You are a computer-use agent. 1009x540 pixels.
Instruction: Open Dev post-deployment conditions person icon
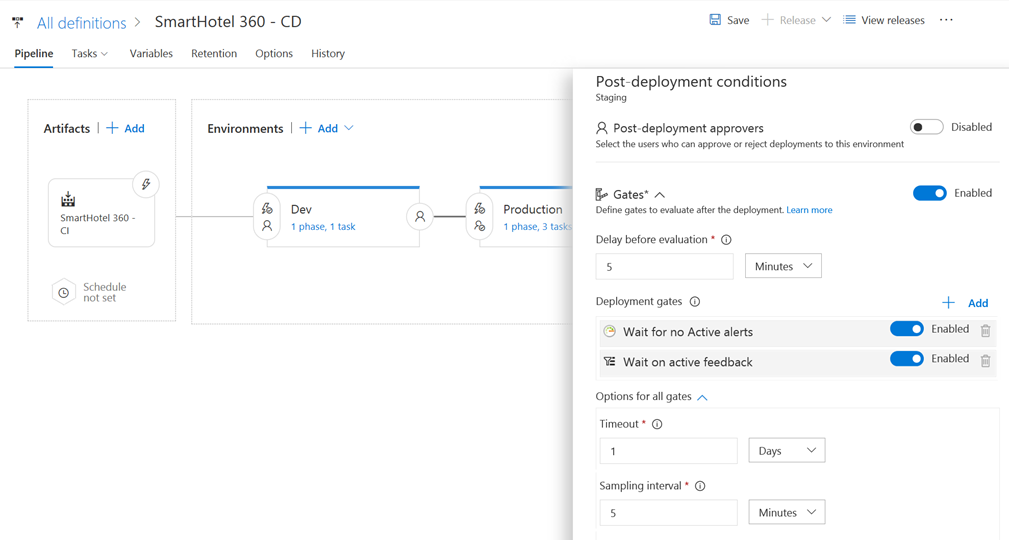tap(420, 216)
